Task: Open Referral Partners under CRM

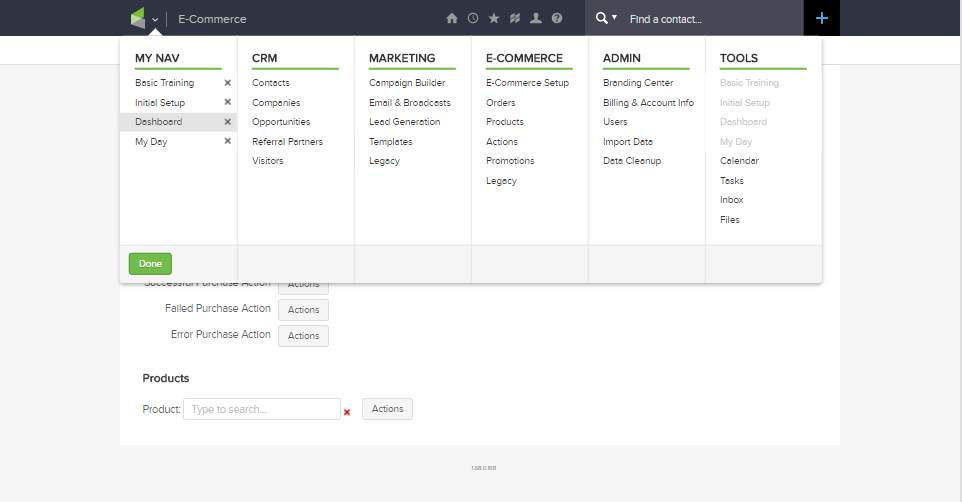Action: [287, 142]
